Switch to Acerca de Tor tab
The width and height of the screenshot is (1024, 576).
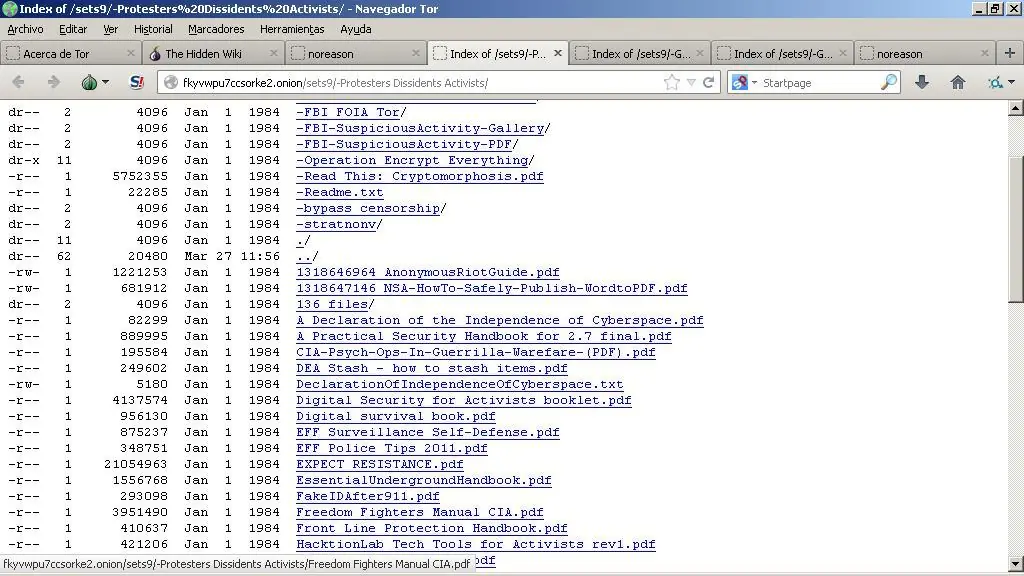pyautogui.click(x=71, y=54)
